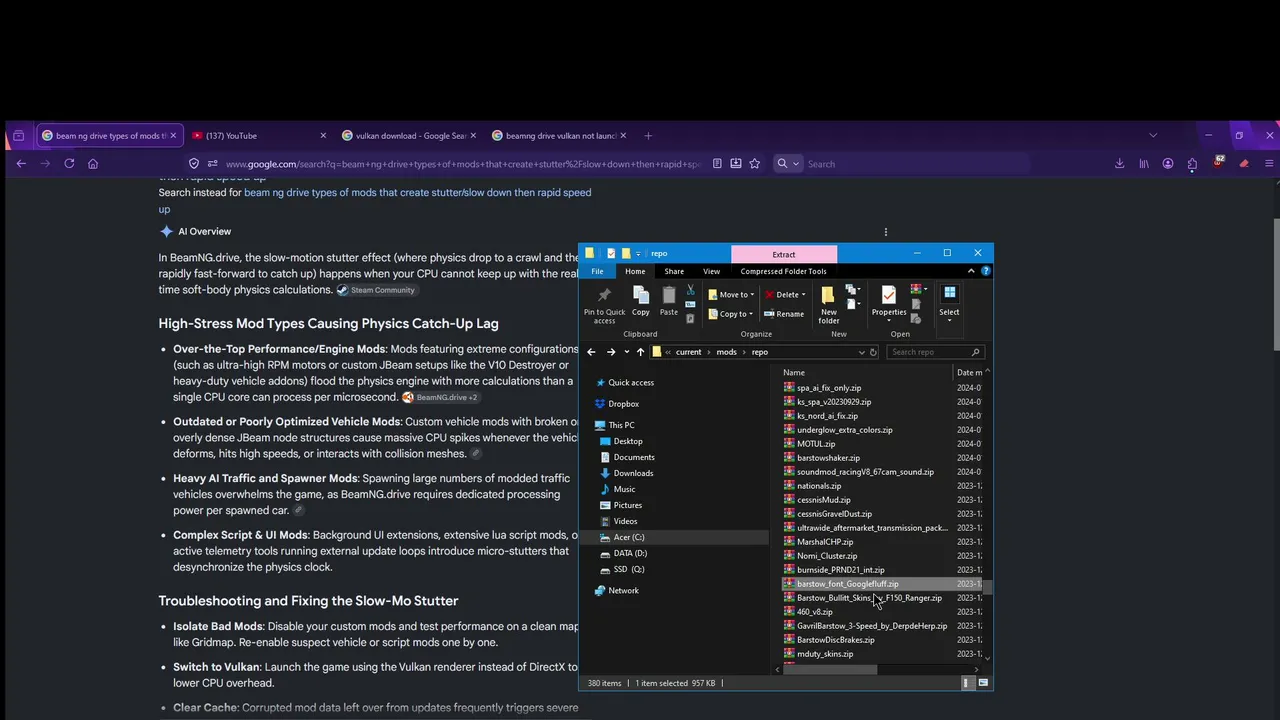Open the Copy to dropdown
The image size is (1280, 720).
click(x=729, y=314)
